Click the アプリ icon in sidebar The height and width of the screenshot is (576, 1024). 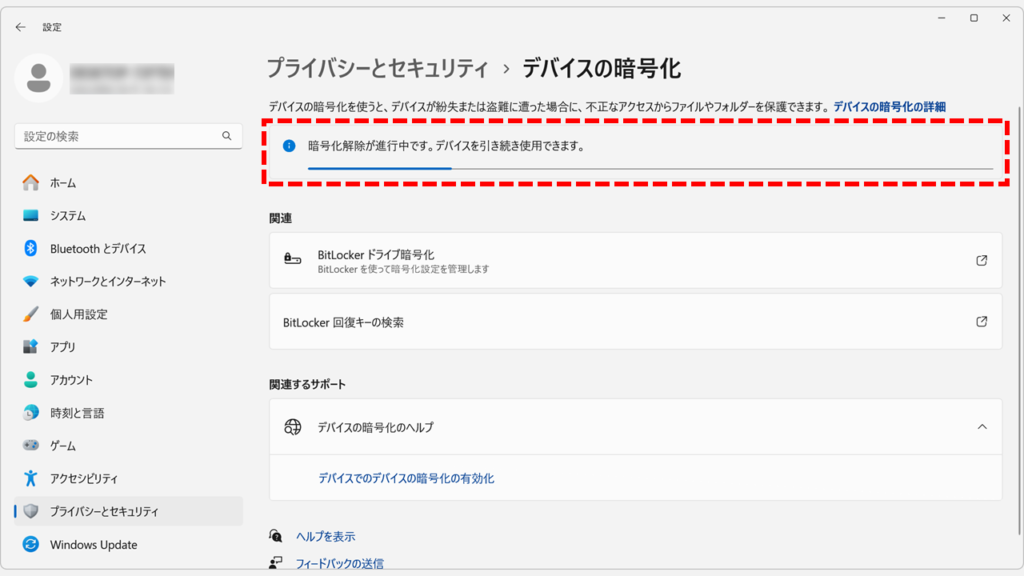pos(31,347)
